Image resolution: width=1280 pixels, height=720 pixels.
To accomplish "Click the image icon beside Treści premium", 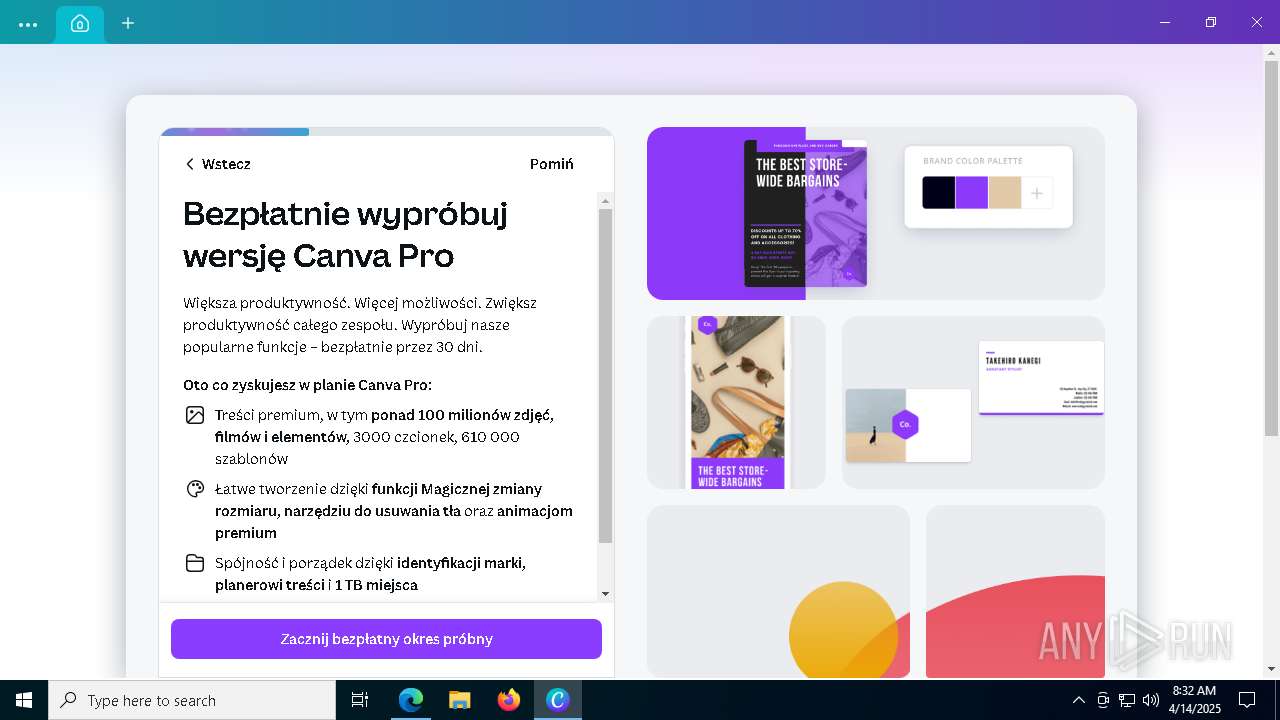I will [195, 415].
